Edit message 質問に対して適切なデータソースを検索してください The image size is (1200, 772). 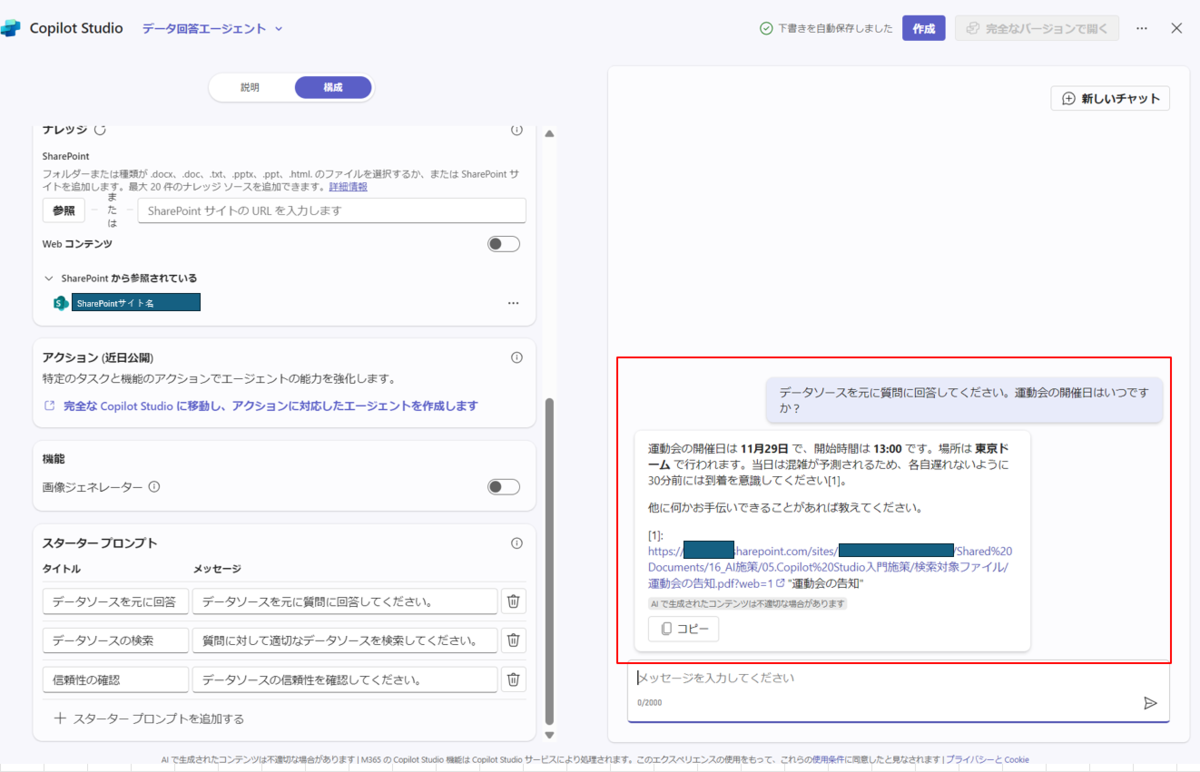[x=345, y=640]
